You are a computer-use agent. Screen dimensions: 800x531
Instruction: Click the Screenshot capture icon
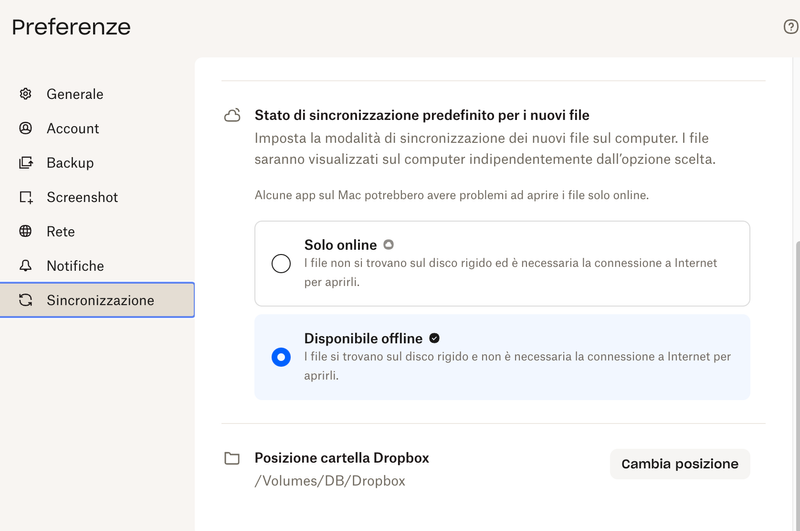[x=26, y=197]
